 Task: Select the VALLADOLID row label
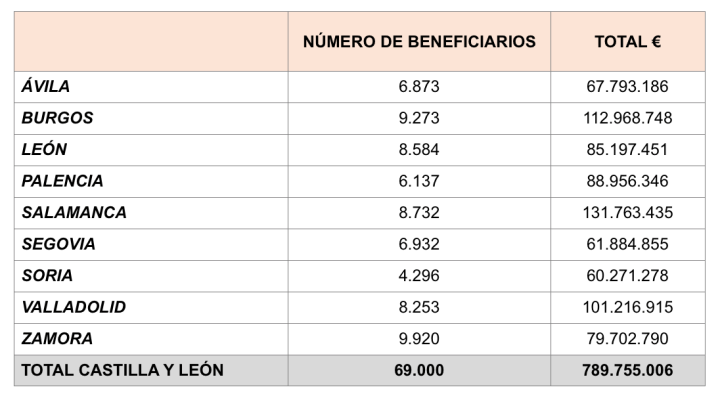point(74,307)
